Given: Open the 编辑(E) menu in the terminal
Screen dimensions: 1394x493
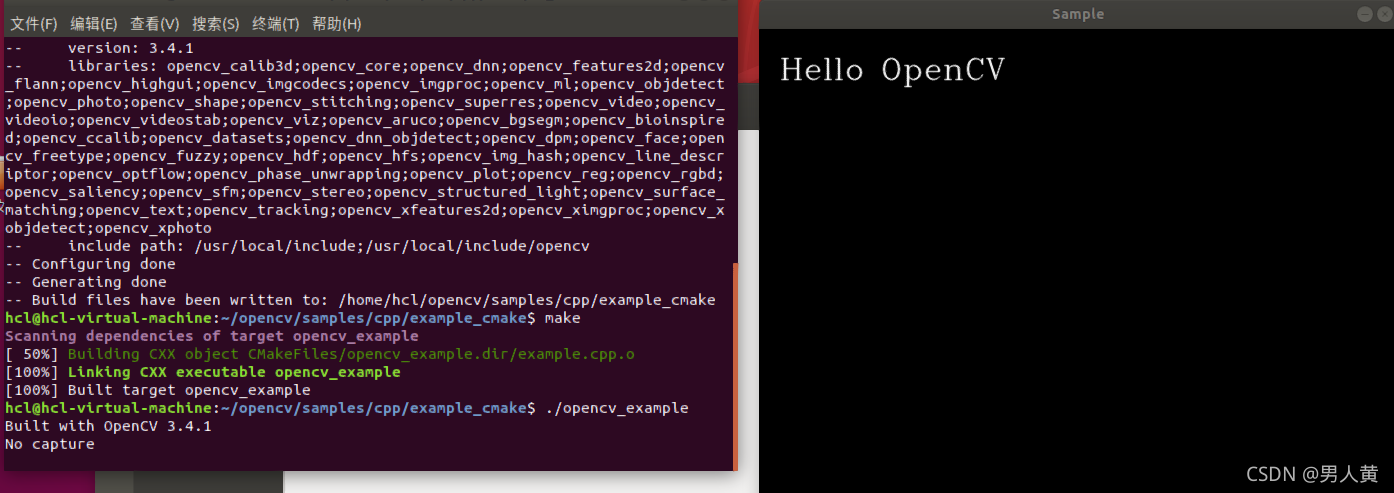Looking at the screenshot, I should pyautogui.click(x=93, y=23).
